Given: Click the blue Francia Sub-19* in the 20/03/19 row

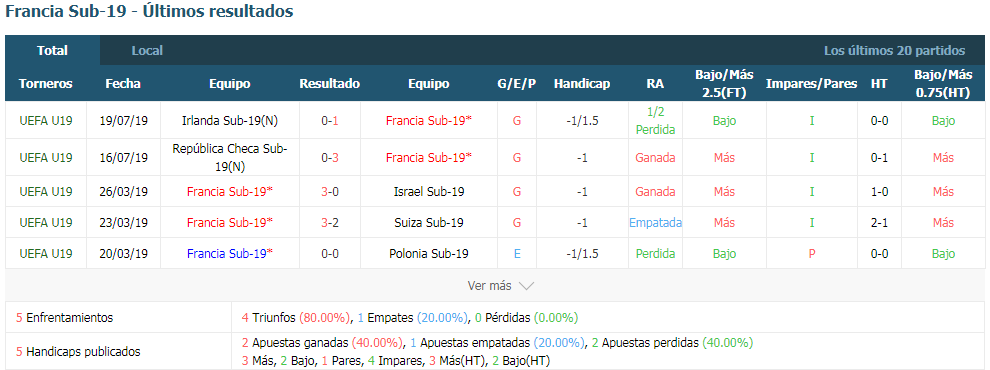Looking at the screenshot, I should 230,253.
